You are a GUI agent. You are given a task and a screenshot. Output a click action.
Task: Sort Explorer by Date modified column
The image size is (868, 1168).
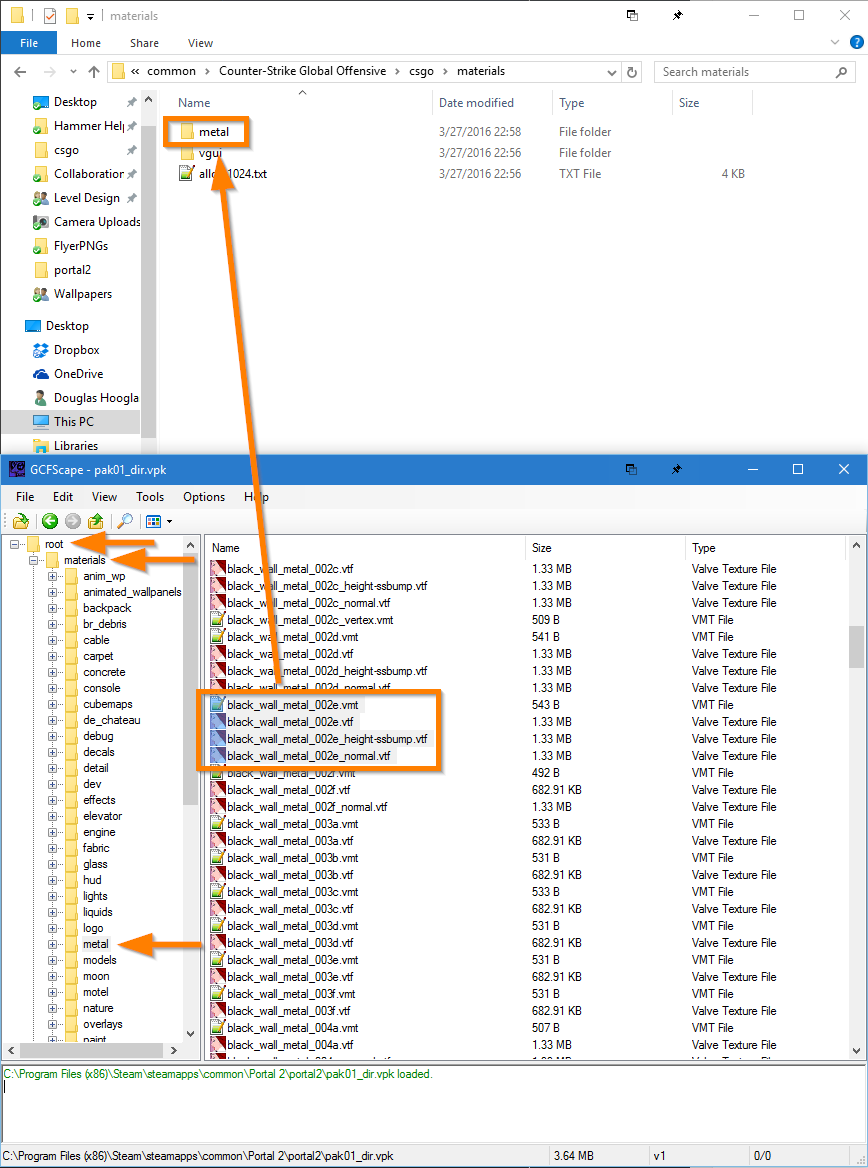tap(476, 103)
